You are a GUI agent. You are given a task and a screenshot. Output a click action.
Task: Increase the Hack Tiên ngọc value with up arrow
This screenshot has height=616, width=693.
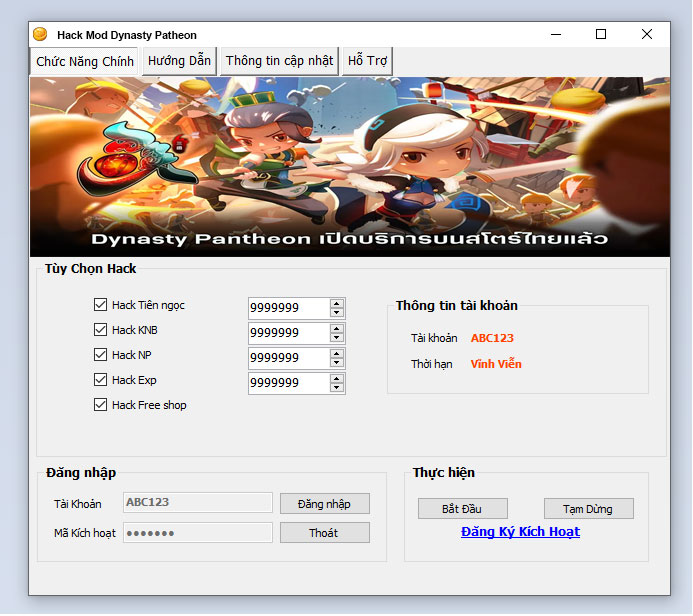(337, 304)
